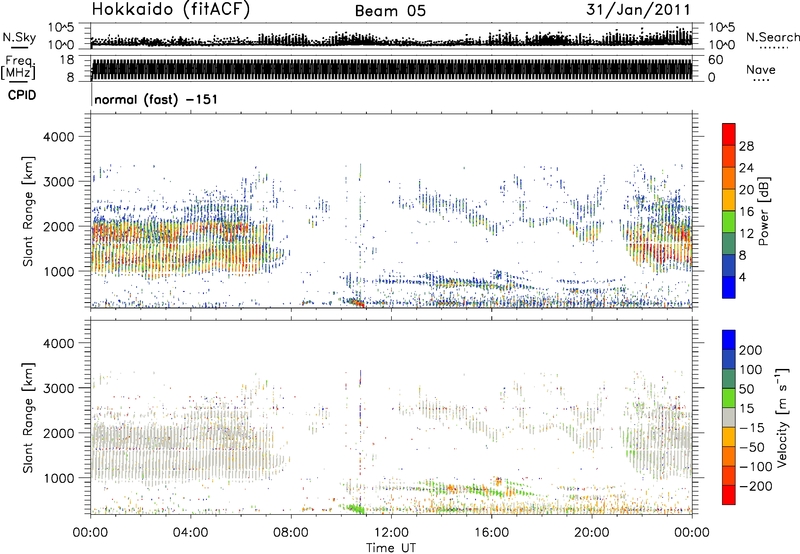This screenshot has height=554, width=800.
Task: Click the '2000' tick in the velocity panel
Action: [x=59, y=433]
